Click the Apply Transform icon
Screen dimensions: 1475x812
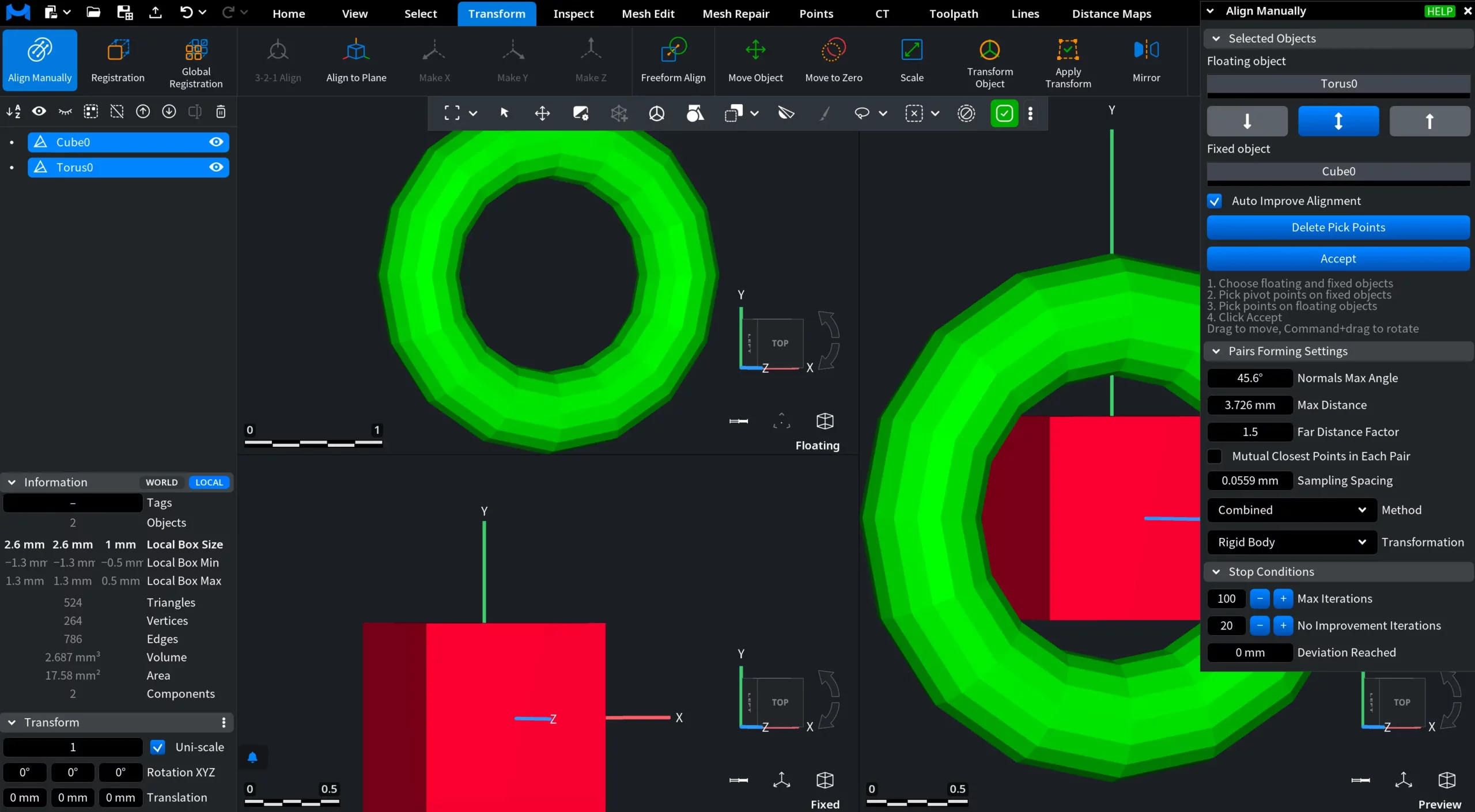pyautogui.click(x=1068, y=60)
